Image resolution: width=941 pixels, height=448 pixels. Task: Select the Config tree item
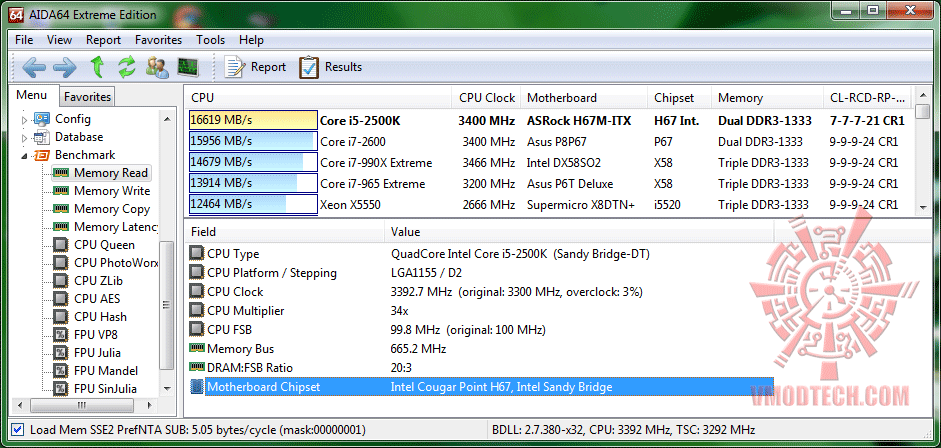[73, 119]
